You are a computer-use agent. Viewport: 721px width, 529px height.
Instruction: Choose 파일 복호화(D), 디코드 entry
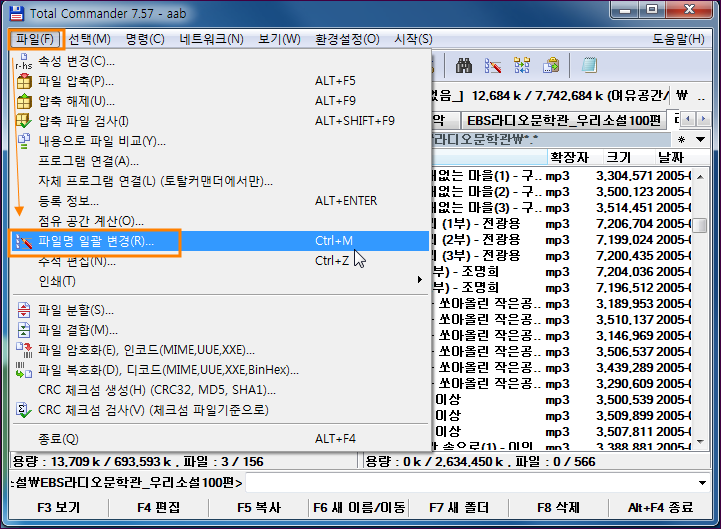click(x=220, y=370)
